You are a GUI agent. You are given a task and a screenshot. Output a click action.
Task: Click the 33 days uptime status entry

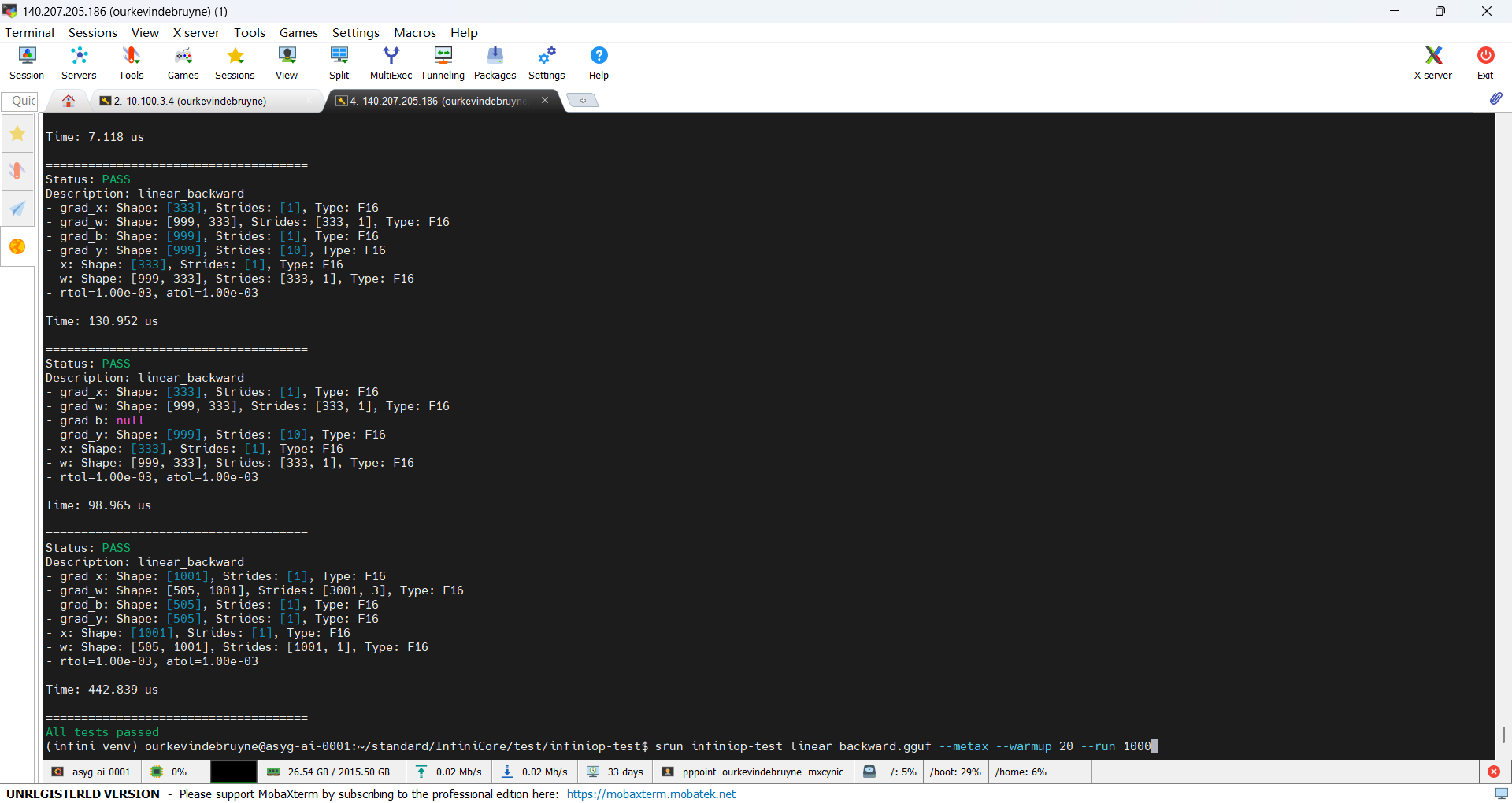[616, 772]
